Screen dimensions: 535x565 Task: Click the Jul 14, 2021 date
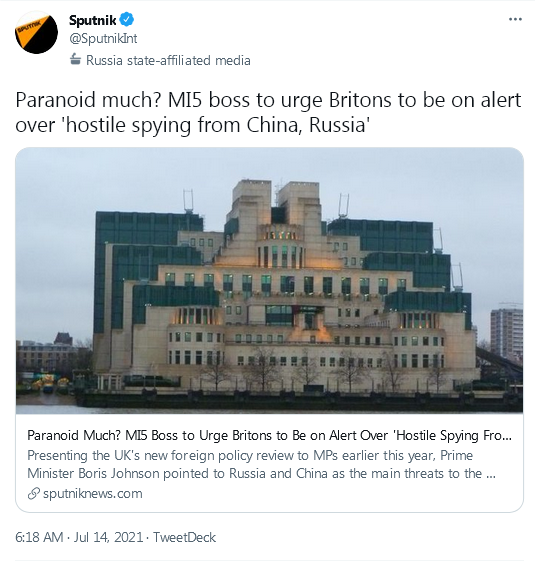[108, 538]
